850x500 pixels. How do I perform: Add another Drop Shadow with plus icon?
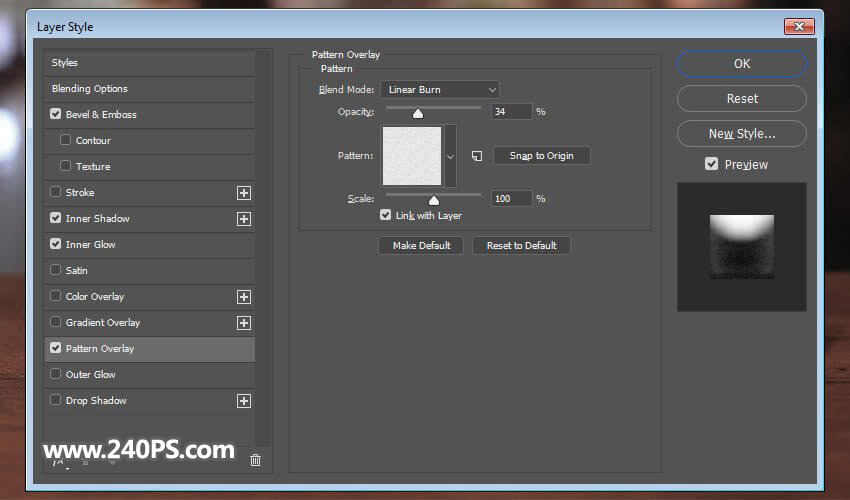(x=244, y=401)
